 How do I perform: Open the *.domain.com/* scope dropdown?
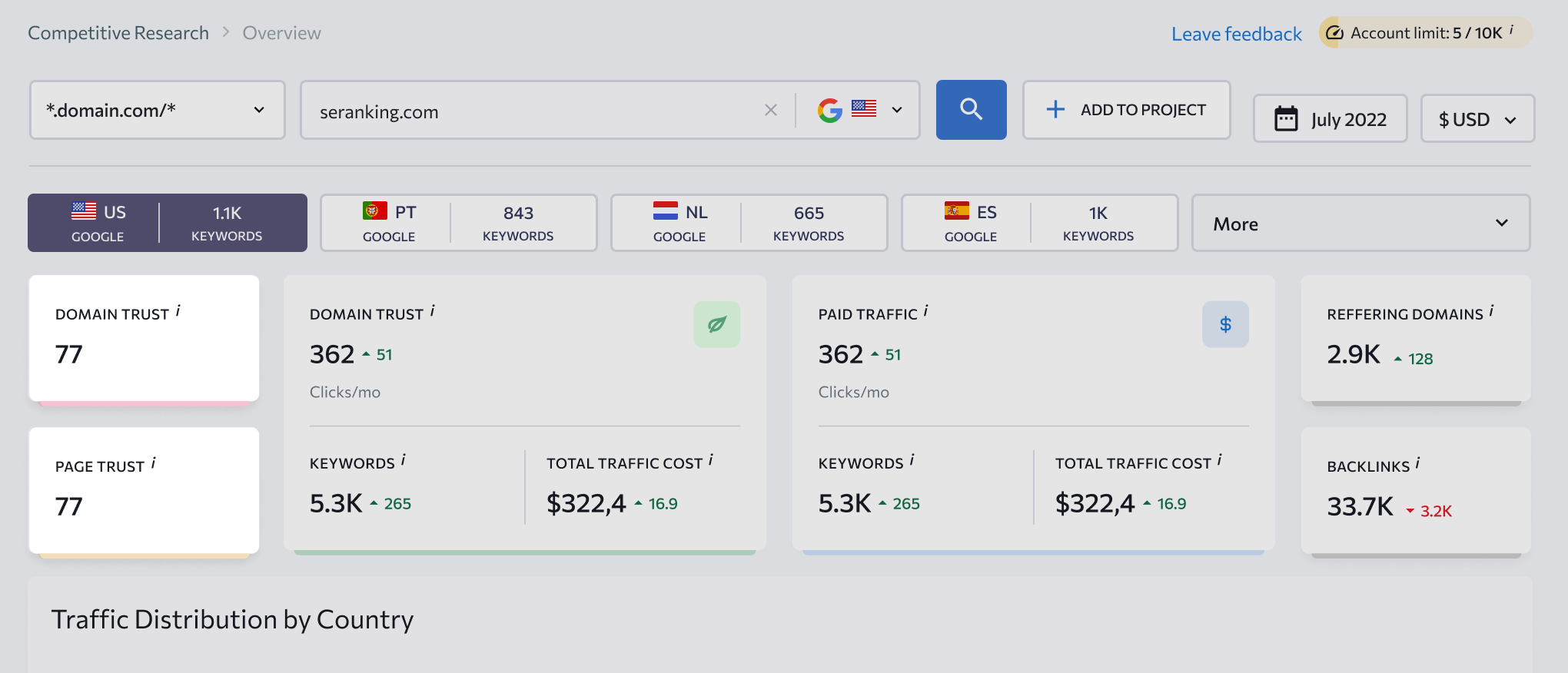[x=158, y=110]
